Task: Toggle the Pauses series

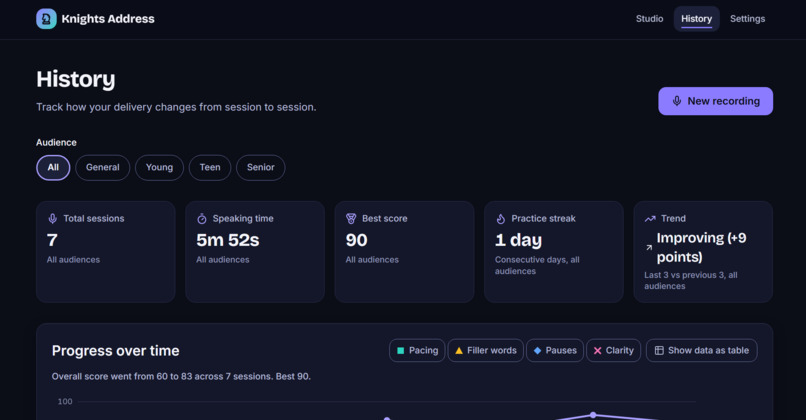Action: [x=555, y=351]
